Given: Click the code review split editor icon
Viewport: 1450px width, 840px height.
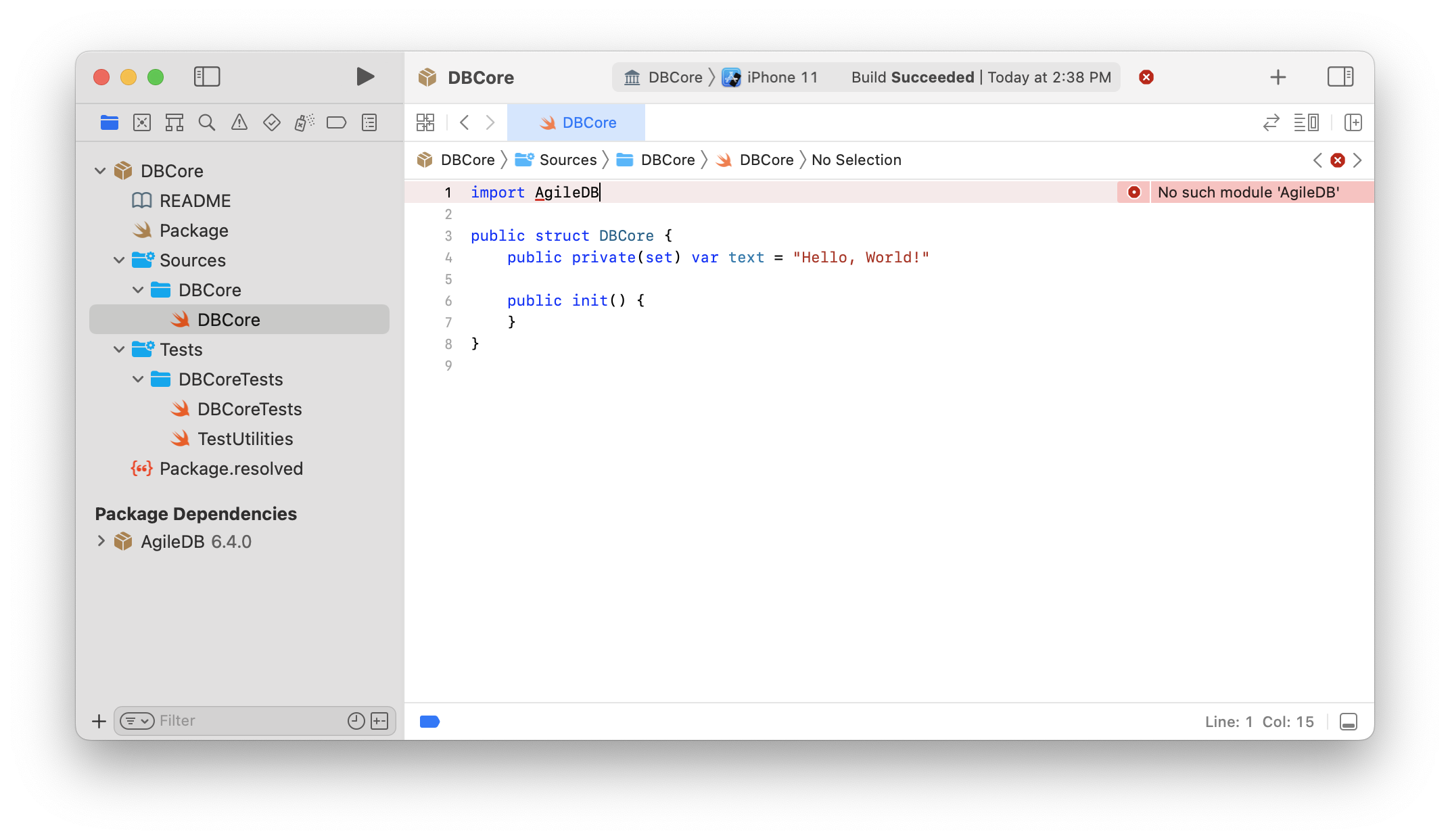Looking at the screenshot, I should 1272,122.
